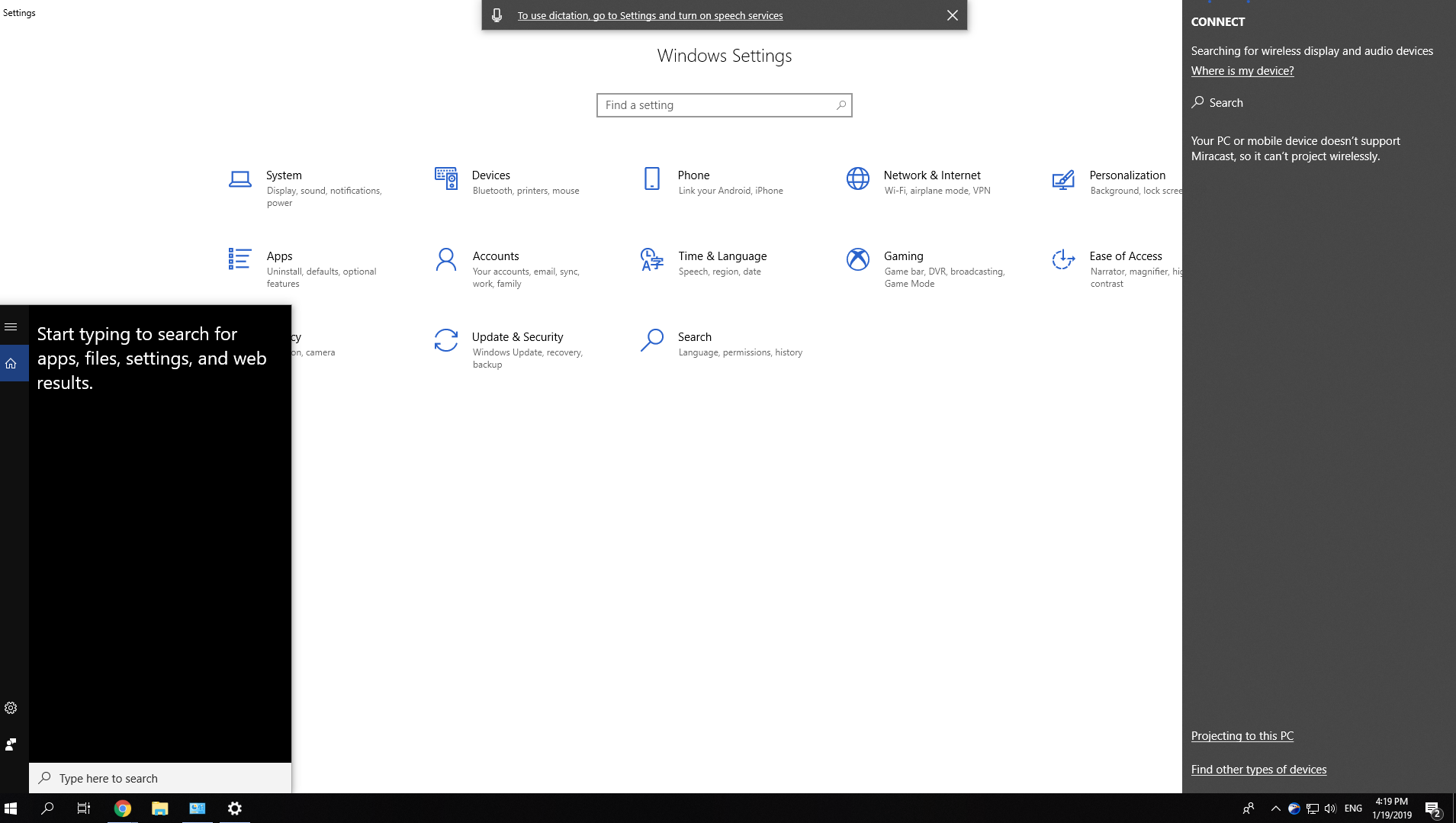
Task: Focus the Find a setting search box
Action: (725, 105)
